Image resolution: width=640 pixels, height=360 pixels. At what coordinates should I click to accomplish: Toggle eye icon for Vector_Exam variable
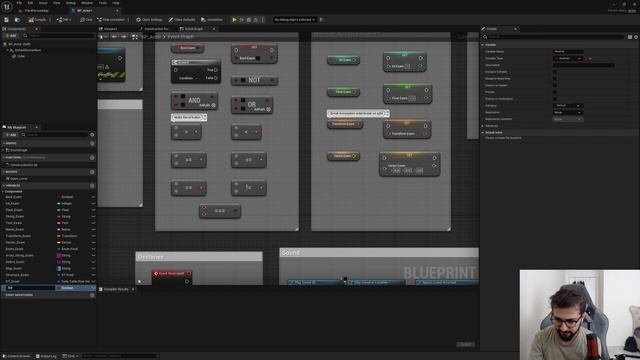tap(93, 242)
